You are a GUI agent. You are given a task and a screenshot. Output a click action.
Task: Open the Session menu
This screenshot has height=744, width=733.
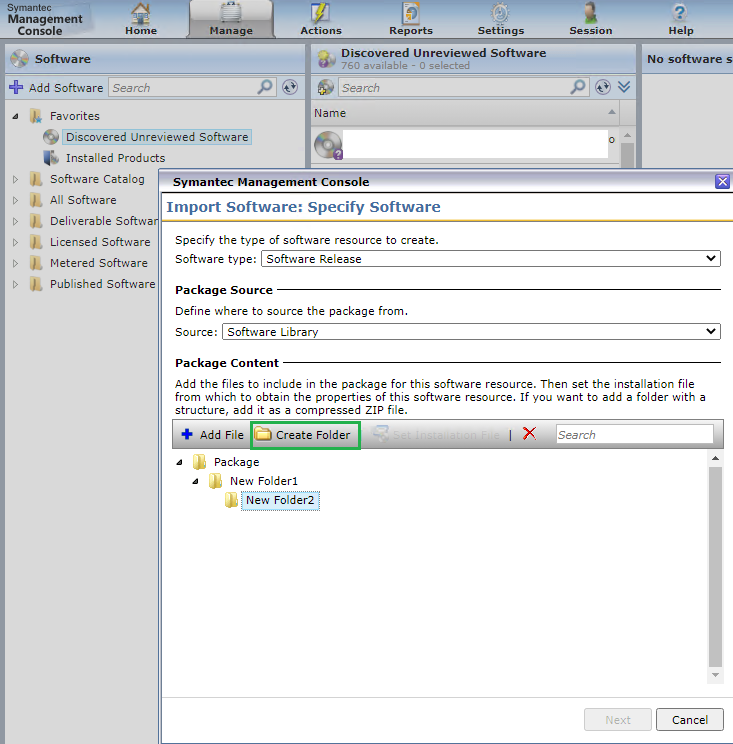(591, 19)
